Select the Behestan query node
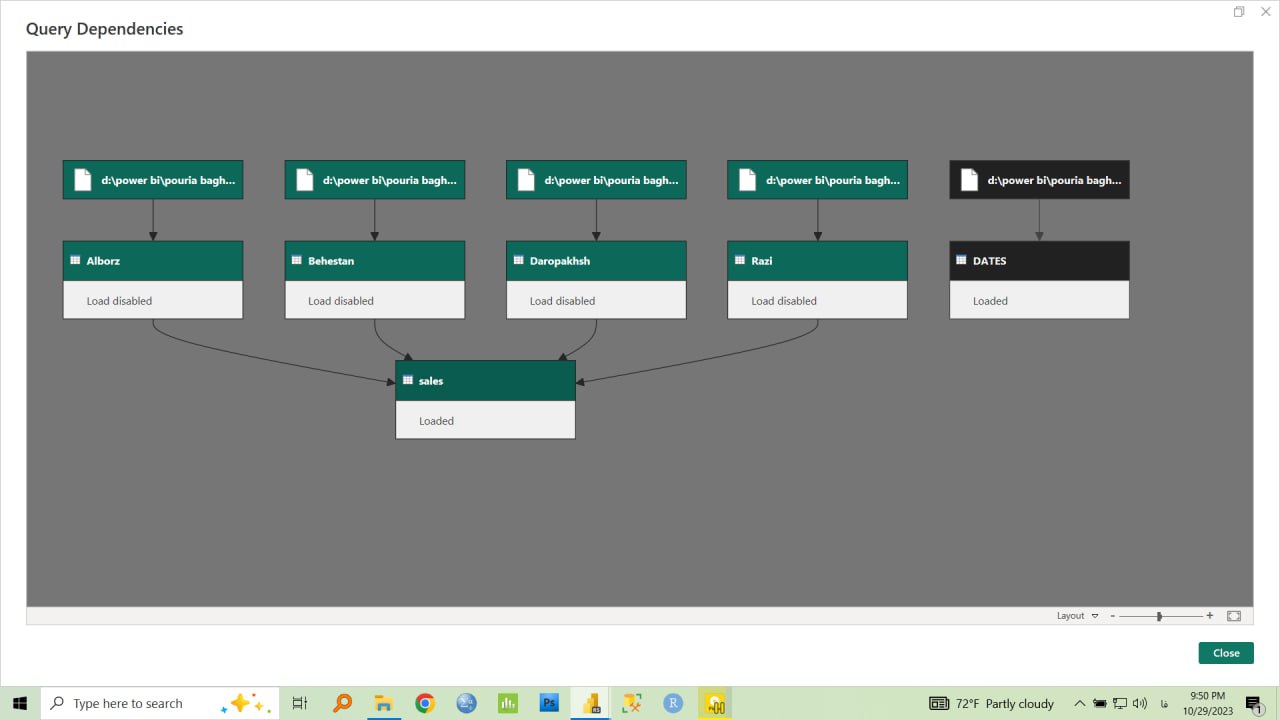The width and height of the screenshot is (1280, 720). [374, 261]
